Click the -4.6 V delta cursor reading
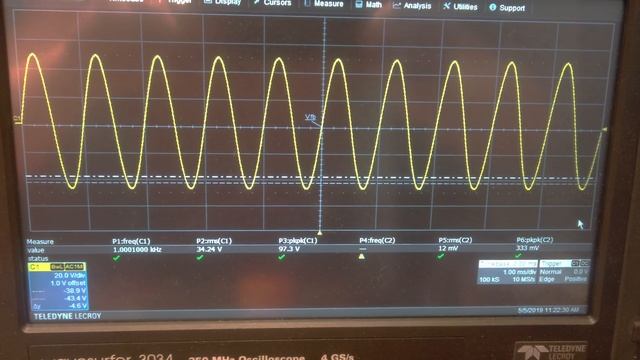640x360 pixels. pyautogui.click(x=78, y=306)
